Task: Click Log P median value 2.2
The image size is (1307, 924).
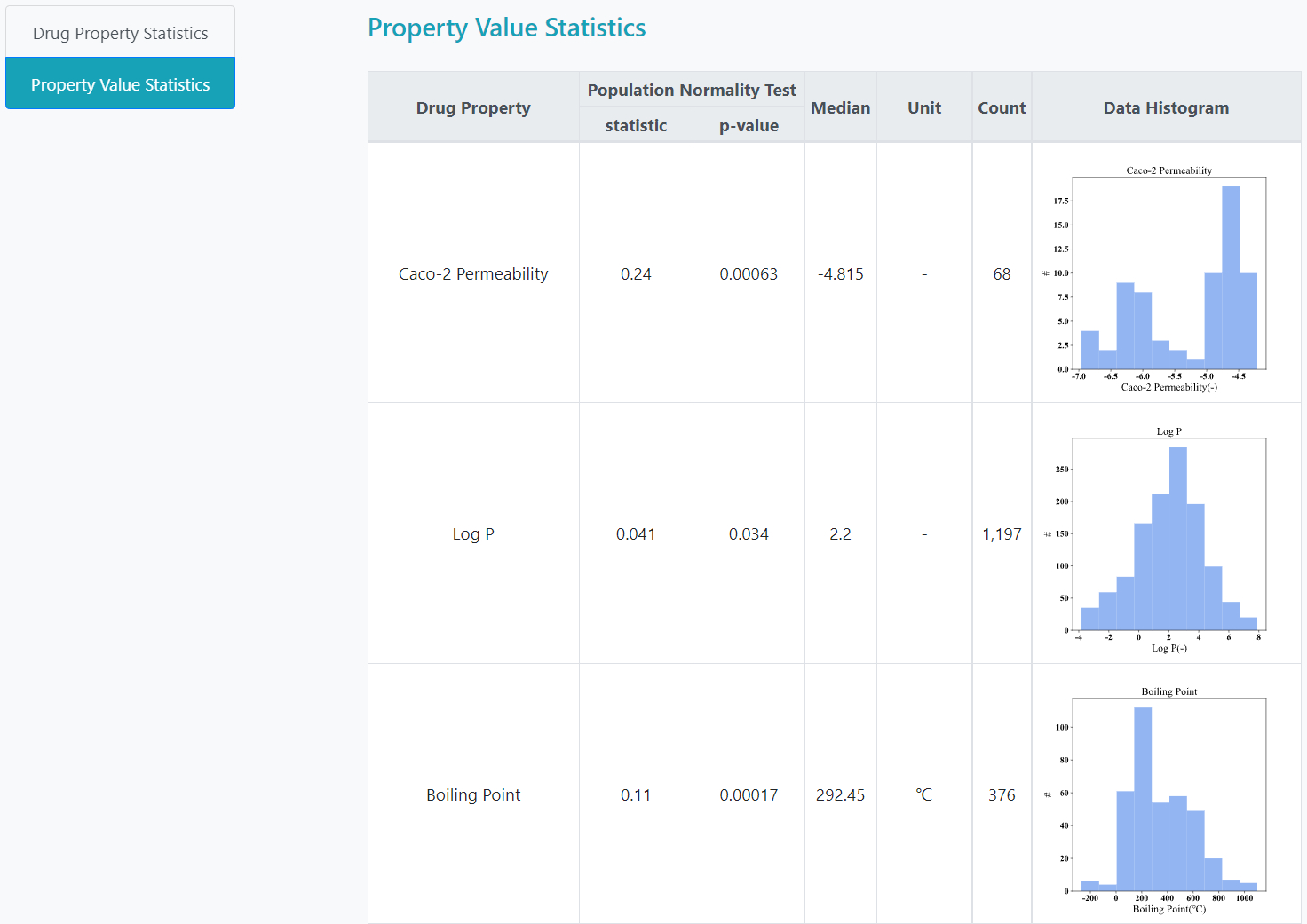Action: 840,533
